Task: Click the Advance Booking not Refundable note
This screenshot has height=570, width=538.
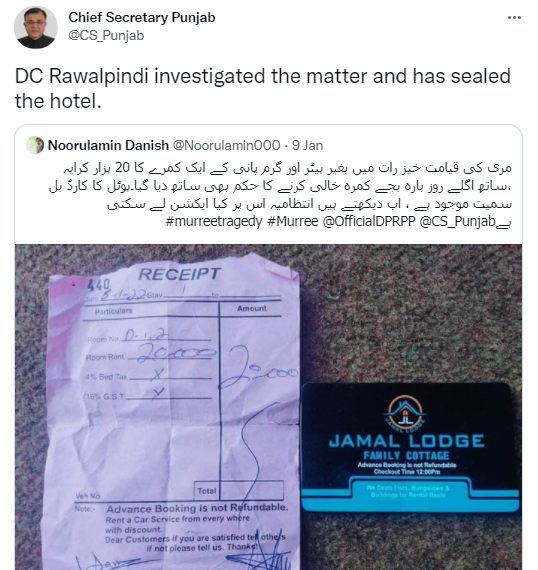Action: (197, 508)
